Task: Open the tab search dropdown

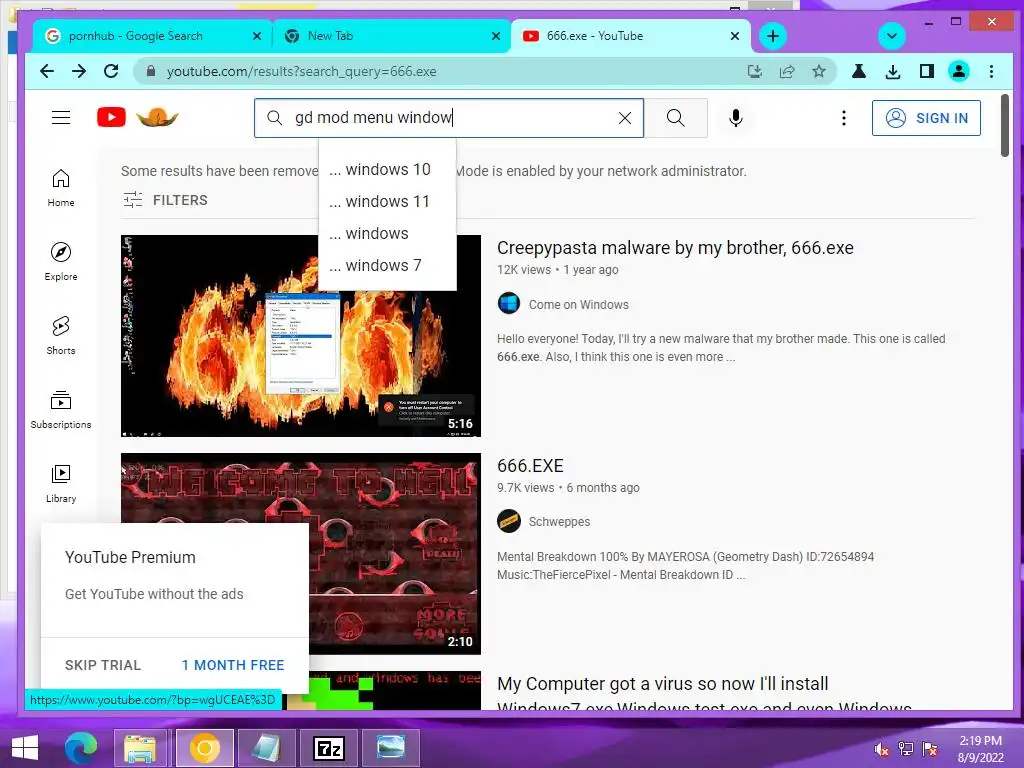Action: click(891, 36)
